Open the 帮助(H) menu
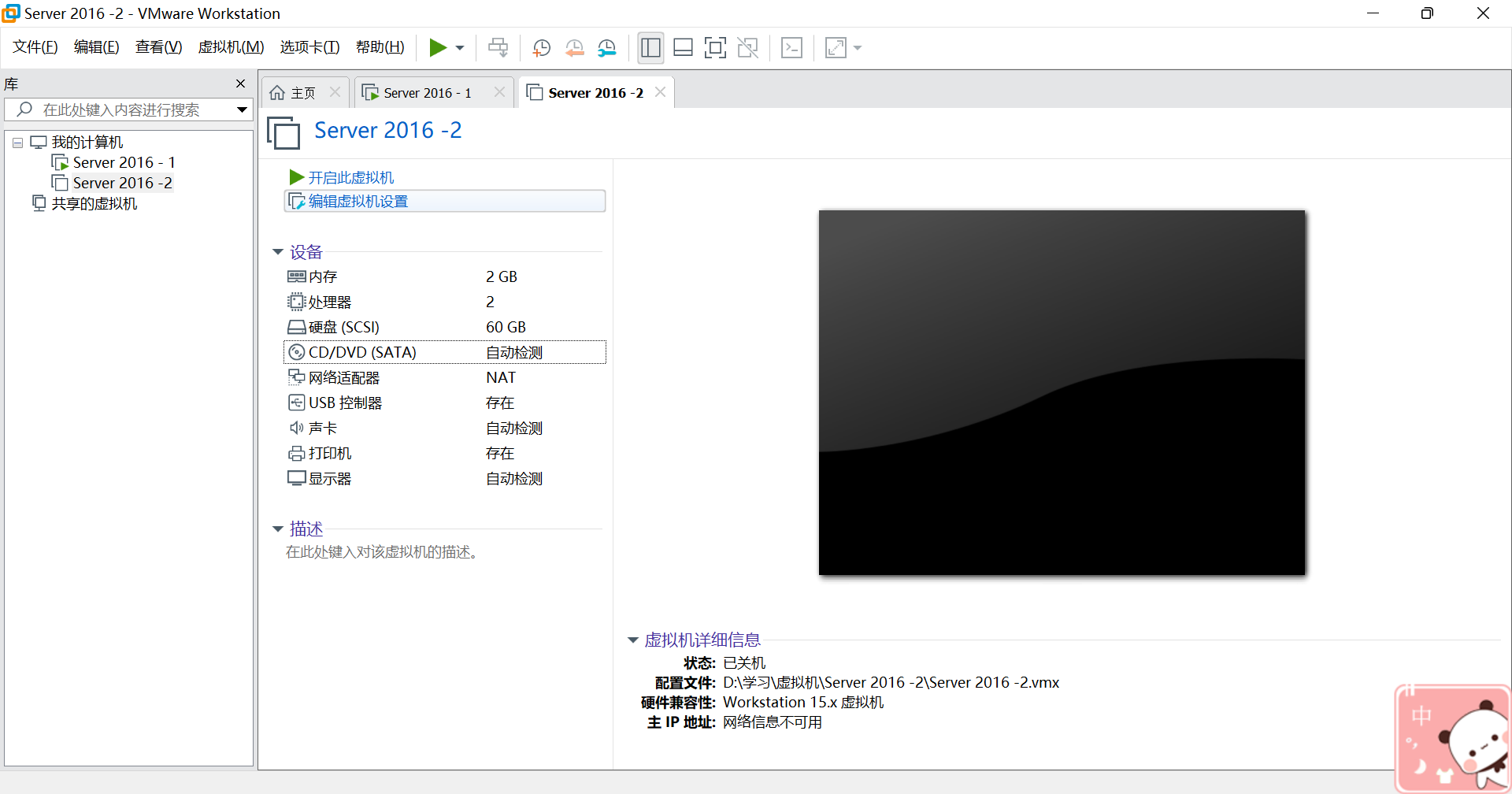This screenshot has width=1512, height=794. (x=380, y=47)
